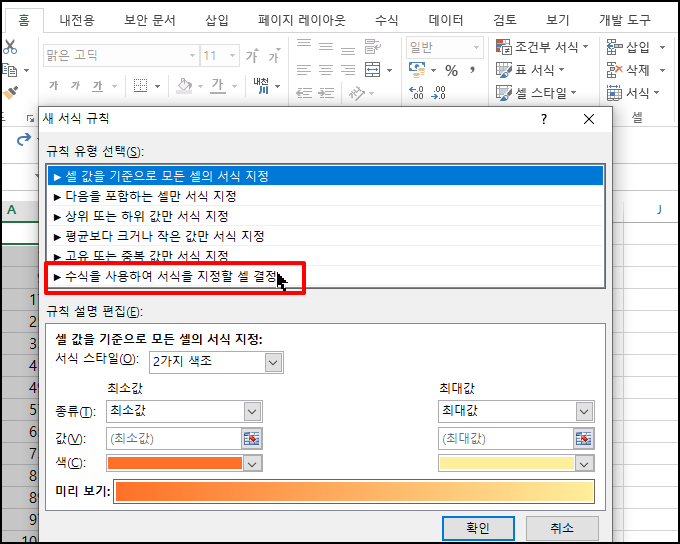This screenshot has width=680, height=544.
Task: Click the text orientation icon
Action: (x=357, y=92)
